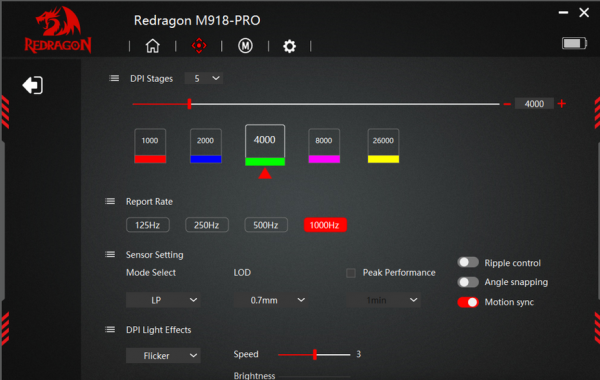
Task: Set report rate to 250Hz
Action: tap(207, 225)
